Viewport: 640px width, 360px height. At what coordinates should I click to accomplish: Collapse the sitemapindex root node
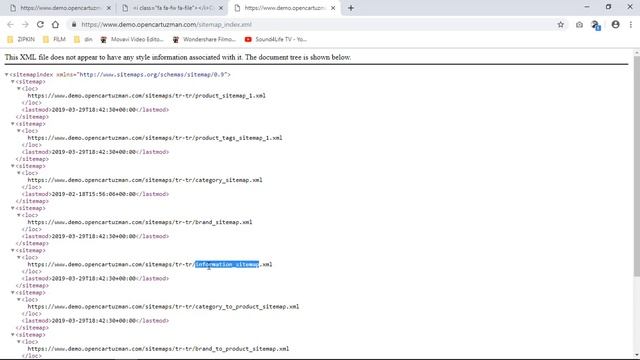coord(7,75)
